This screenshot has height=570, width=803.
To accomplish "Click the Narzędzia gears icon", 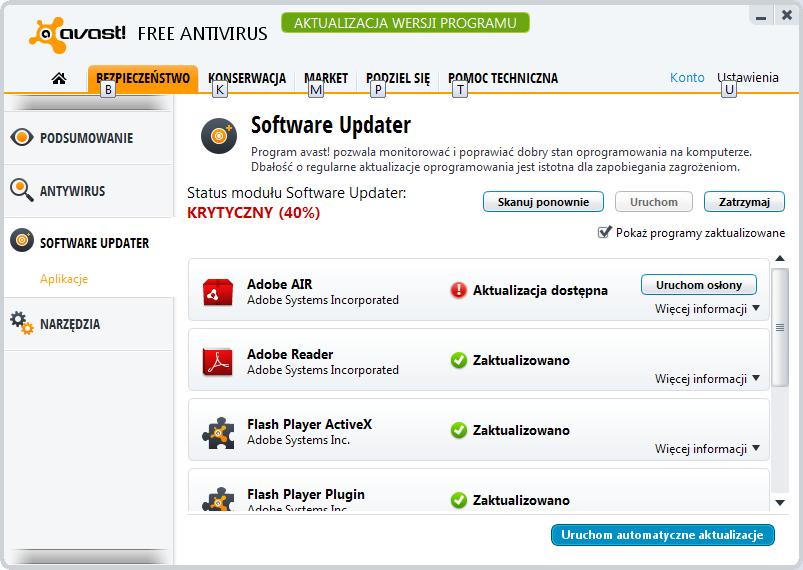I will [x=22, y=323].
